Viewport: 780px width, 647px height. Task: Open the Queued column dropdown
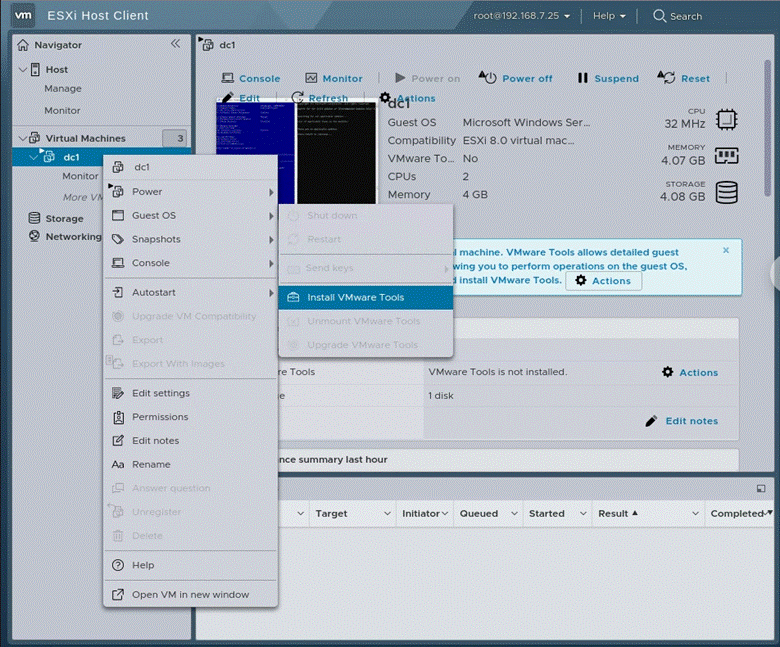coord(514,514)
